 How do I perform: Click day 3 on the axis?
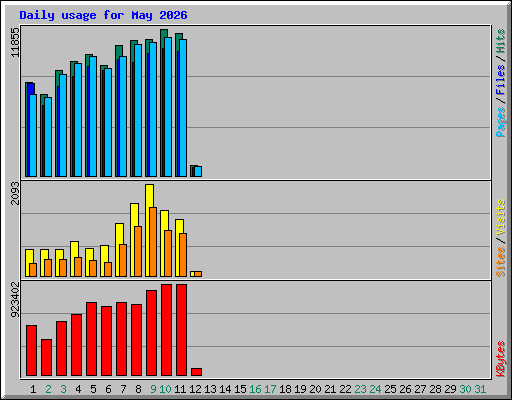point(63,389)
